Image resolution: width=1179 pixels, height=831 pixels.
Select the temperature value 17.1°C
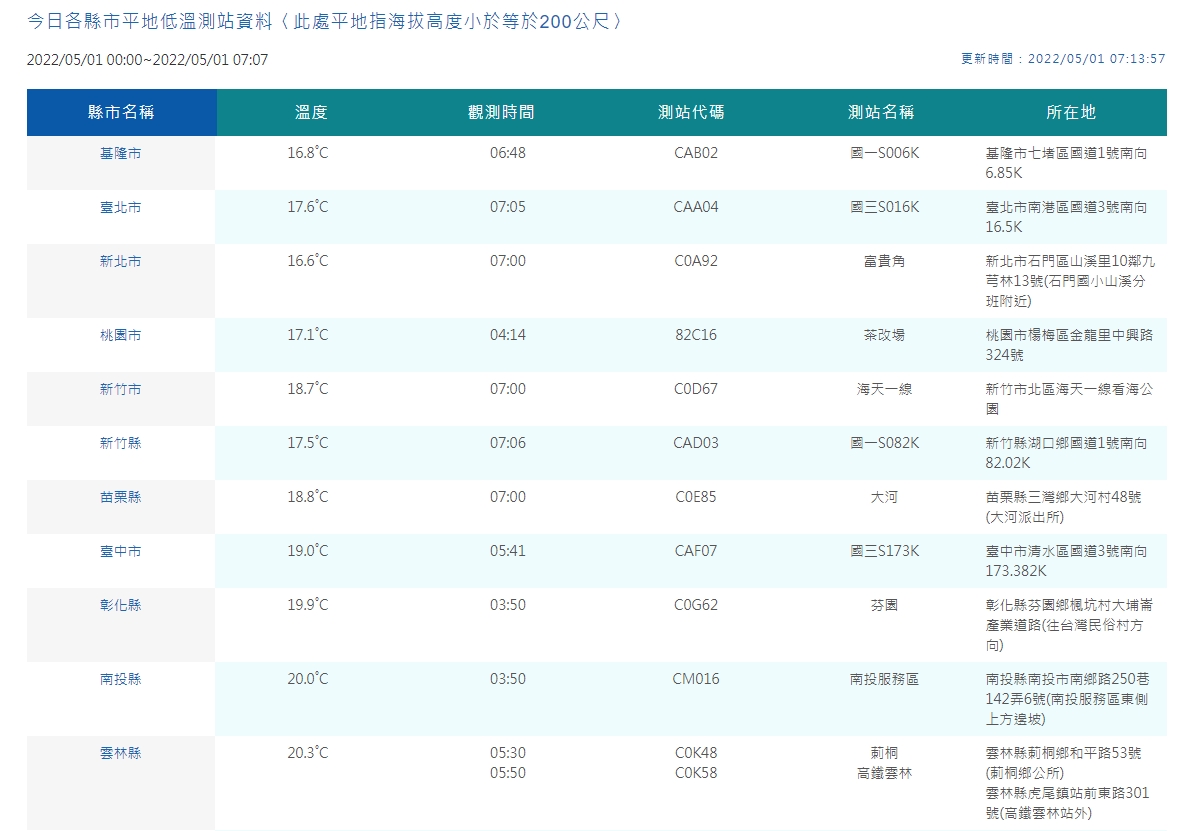point(308,335)
